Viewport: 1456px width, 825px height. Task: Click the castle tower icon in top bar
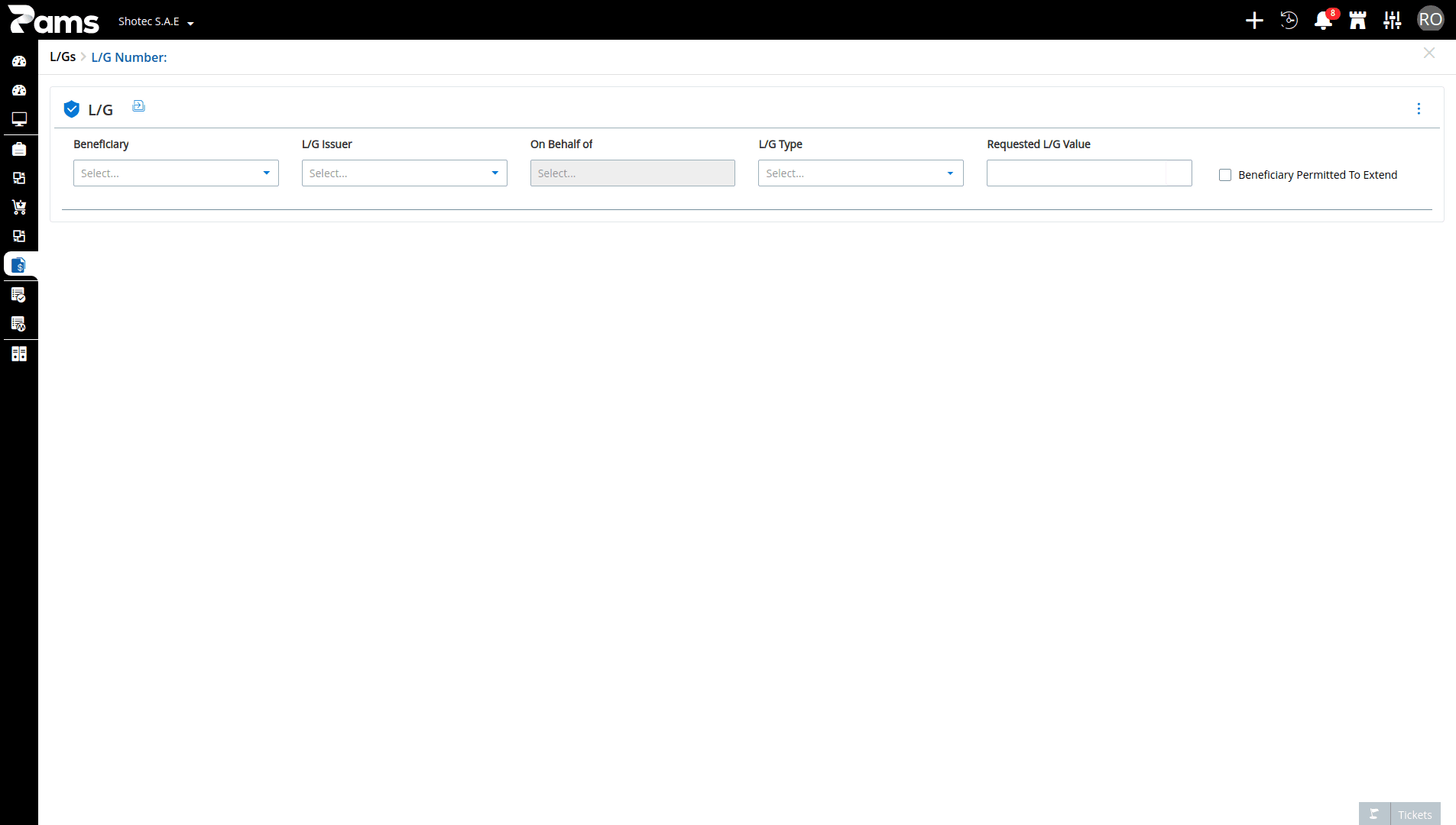(1357, 21)
